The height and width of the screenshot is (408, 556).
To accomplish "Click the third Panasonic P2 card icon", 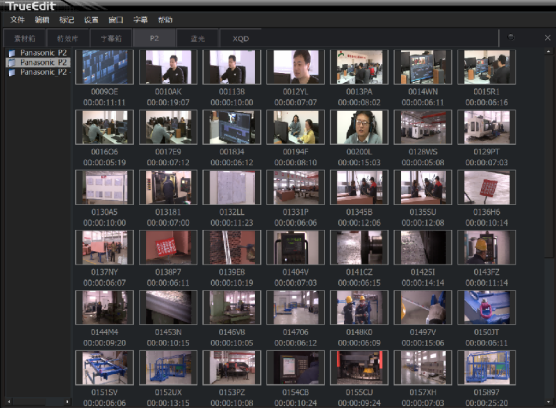I will pyautogui.click(x=12, y=72).
